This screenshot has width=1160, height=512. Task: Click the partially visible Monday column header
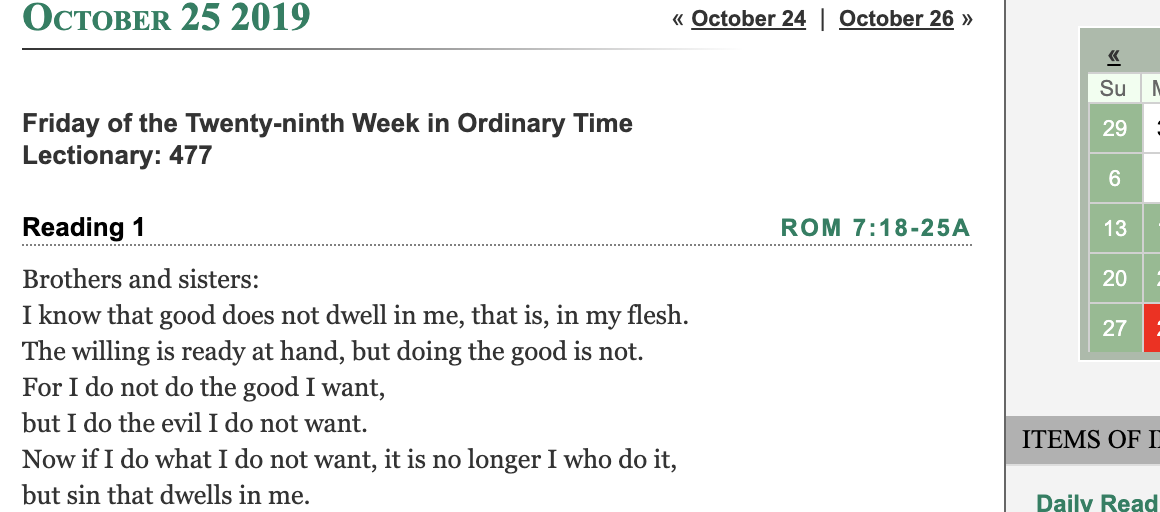1152,88
